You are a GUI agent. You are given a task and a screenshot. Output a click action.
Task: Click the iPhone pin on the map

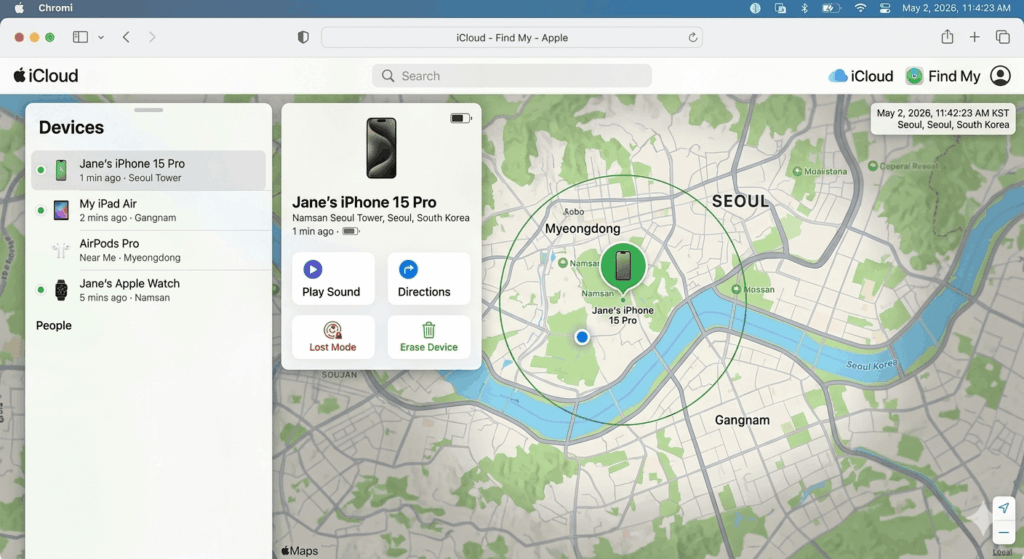pyautogui.click(x=623, y=266)
